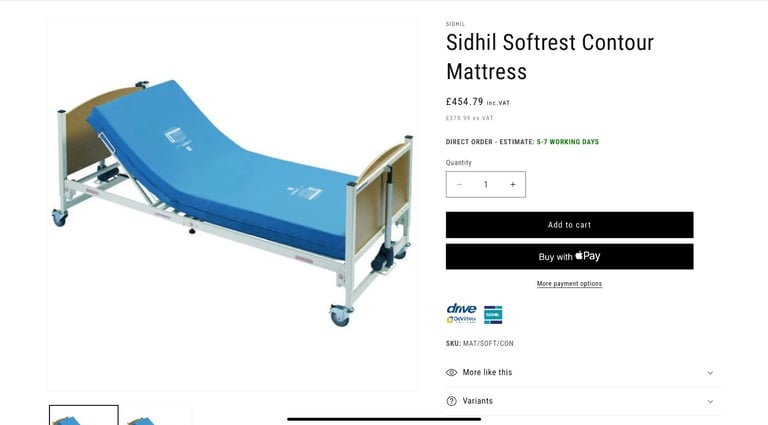Buy with Apple Pay button
Image resolution: width=768 pixels, height=425 pixels.
pos(570,257)
